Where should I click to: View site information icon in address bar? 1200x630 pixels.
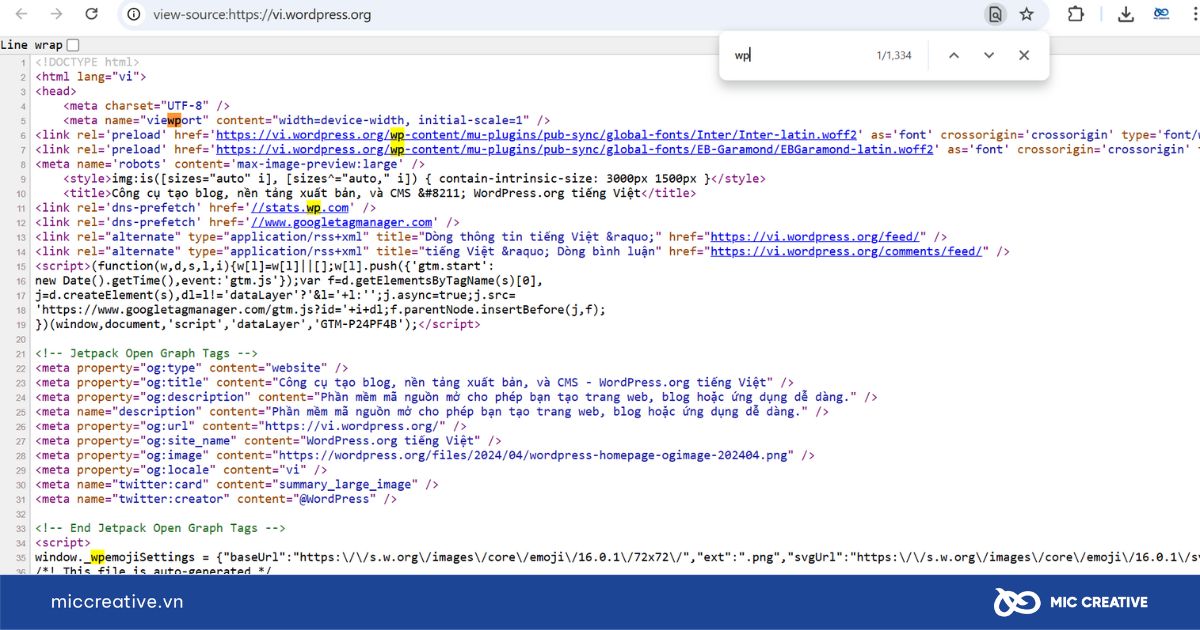[x=134, y=14]
